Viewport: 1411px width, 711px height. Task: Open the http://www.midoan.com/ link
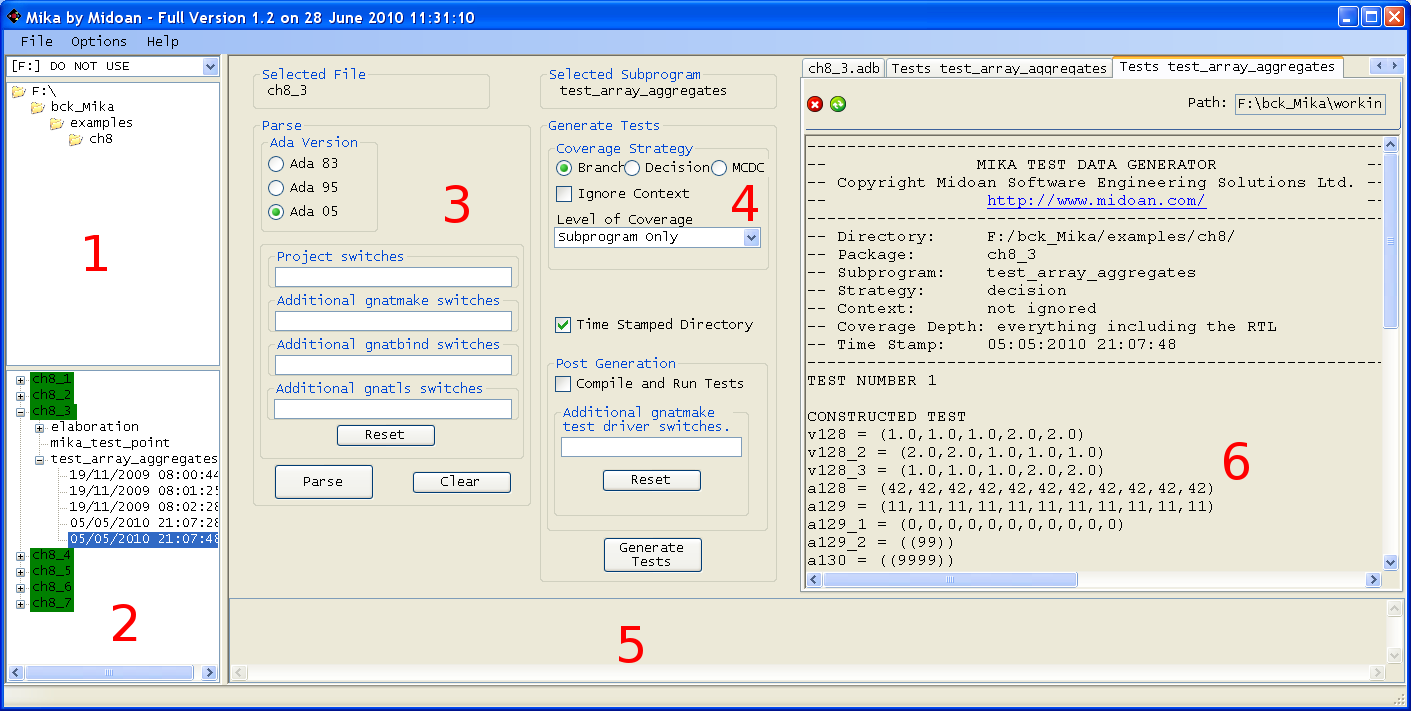coord(1096,201)
